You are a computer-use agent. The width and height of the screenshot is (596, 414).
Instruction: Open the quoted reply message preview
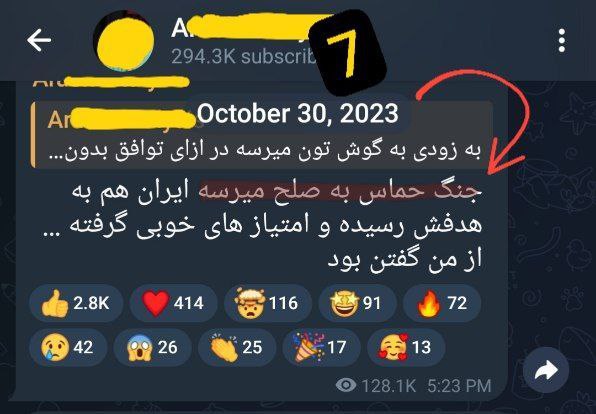pyautogui.click(x=262, y=135)
